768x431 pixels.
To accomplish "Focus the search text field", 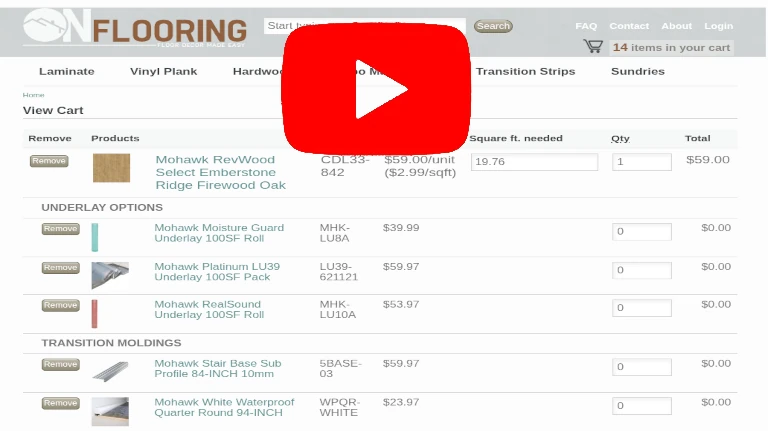I will pos(365,26).
